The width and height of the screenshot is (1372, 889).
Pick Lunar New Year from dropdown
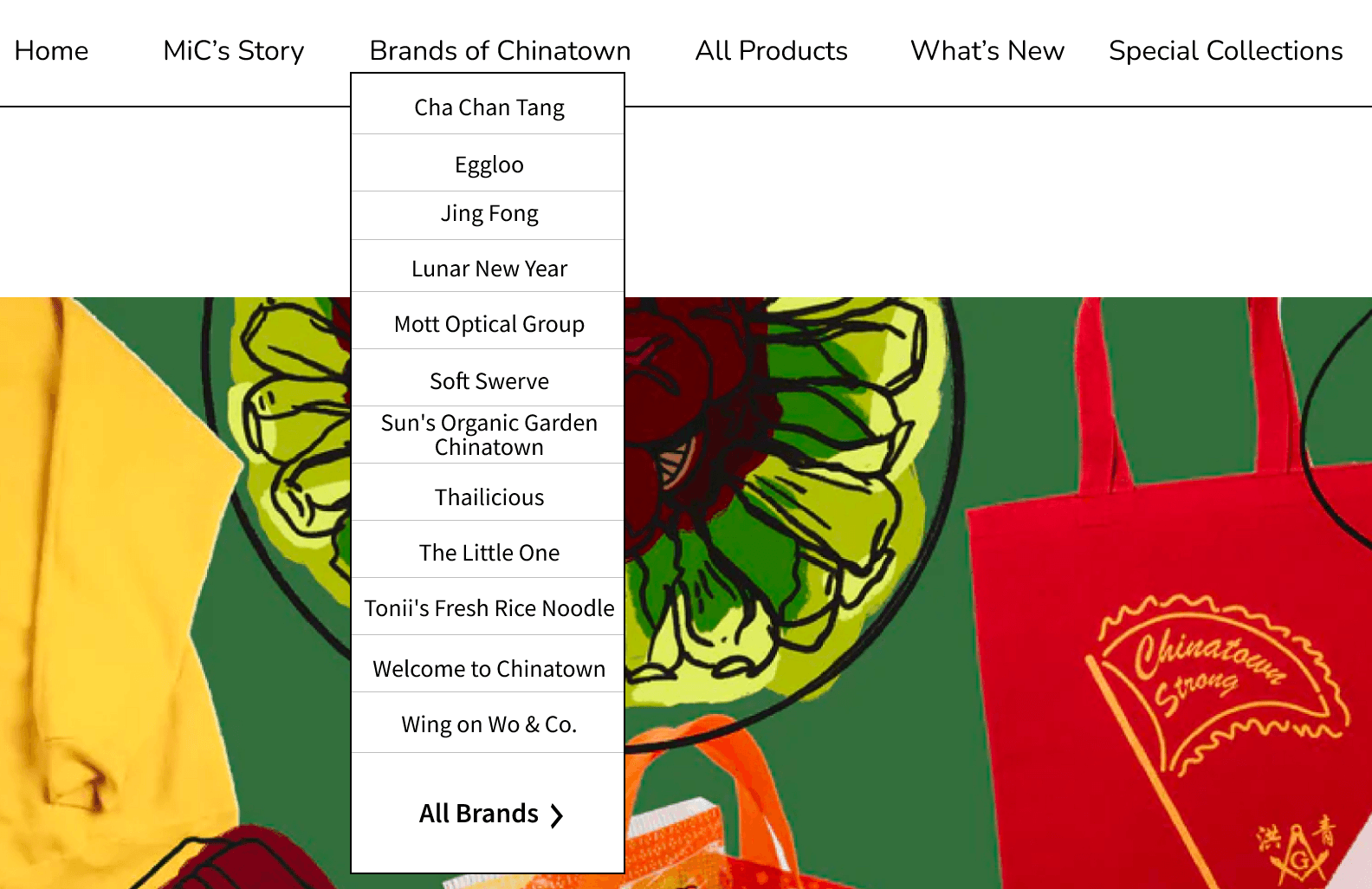pos(489,268)
